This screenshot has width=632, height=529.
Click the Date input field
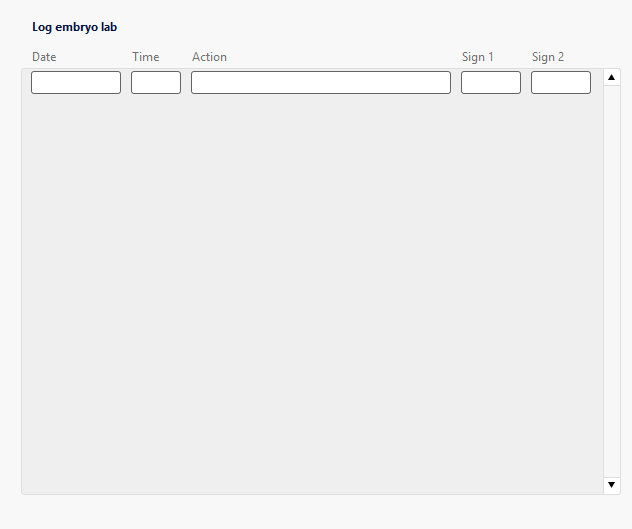[x=76, y=83]
